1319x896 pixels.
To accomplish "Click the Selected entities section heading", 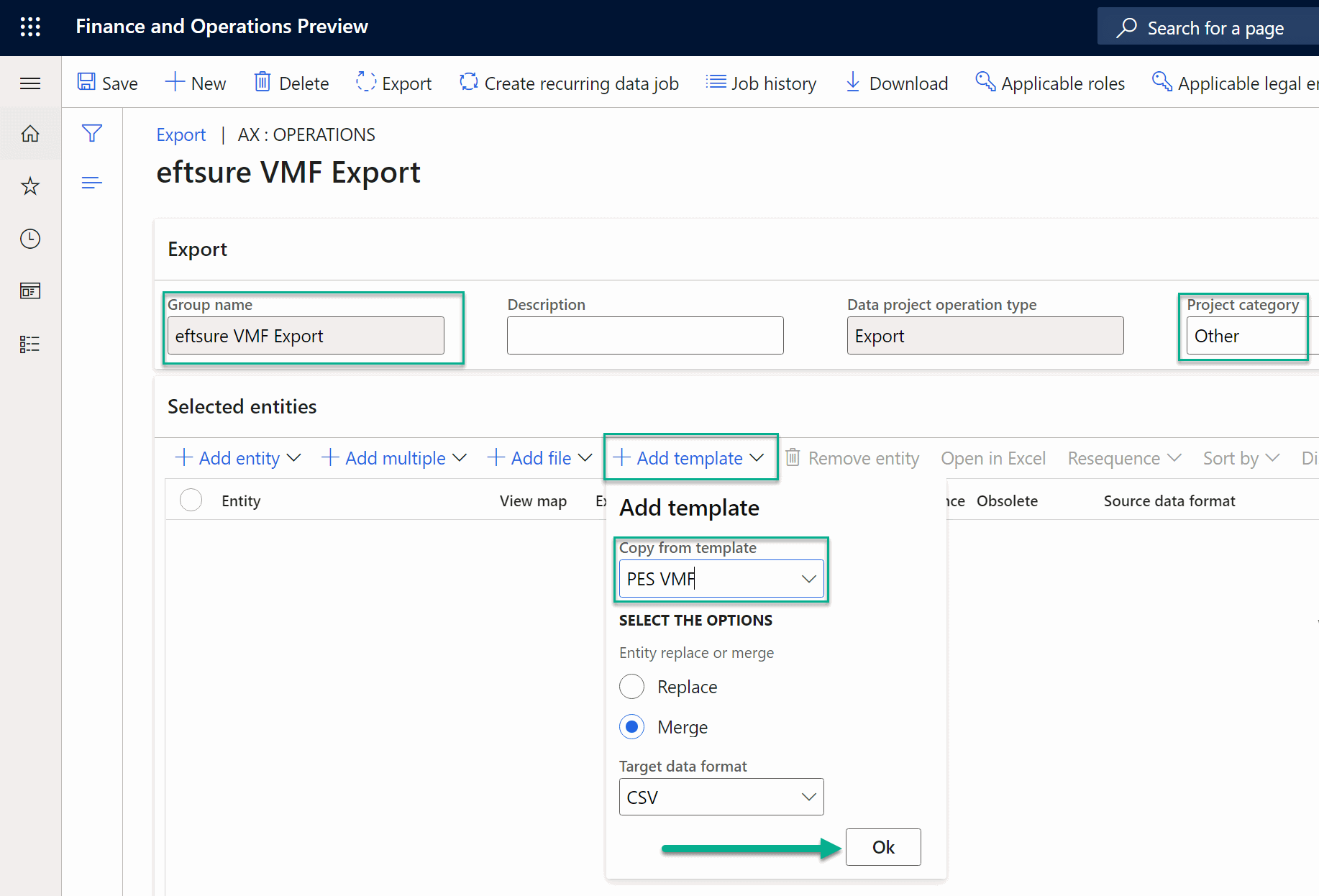I will pos(242,406).
